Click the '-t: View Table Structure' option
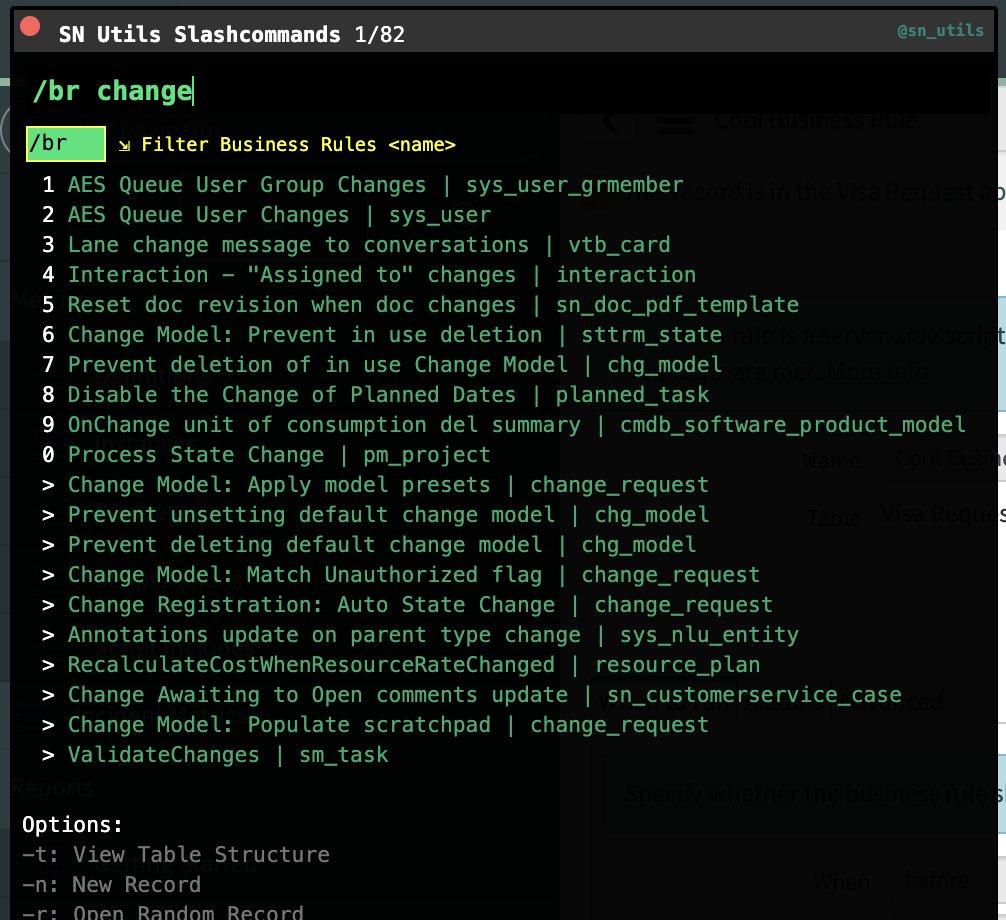Screen dimensions: 1006x920 tap(175, 855)
